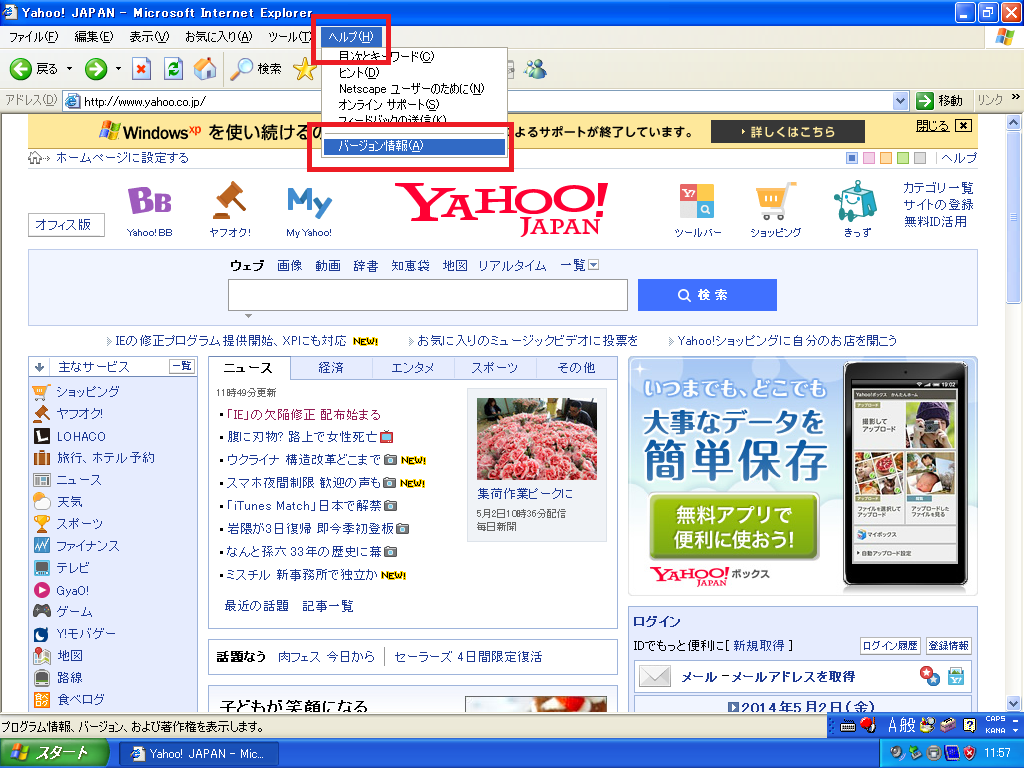Click the flower market news thumbnail

pos(536,439)
